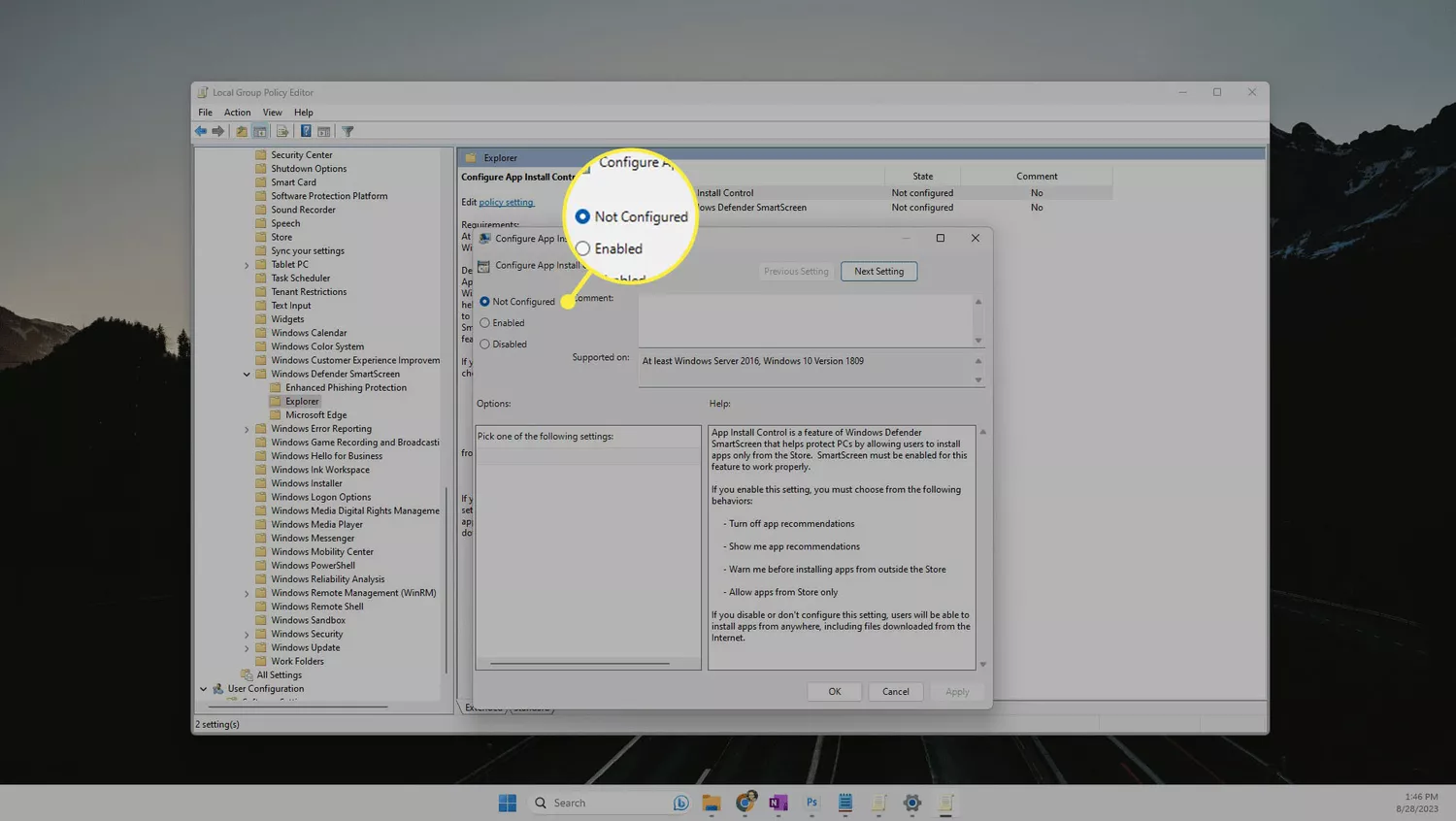The image size is (1456, 821).
Task: Click inside the Comment text field
Action: click(x=806, y=320)
